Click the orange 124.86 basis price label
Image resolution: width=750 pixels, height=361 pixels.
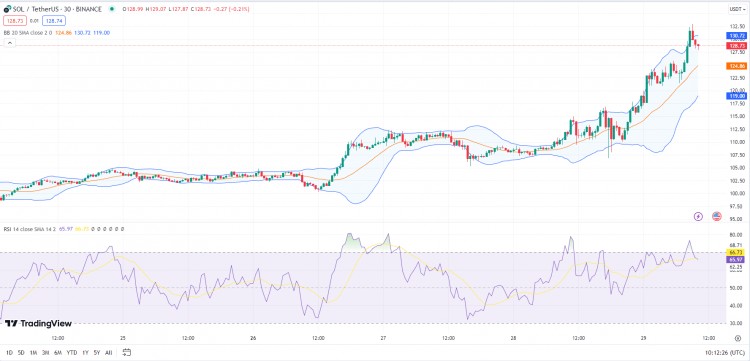(737, 66)
